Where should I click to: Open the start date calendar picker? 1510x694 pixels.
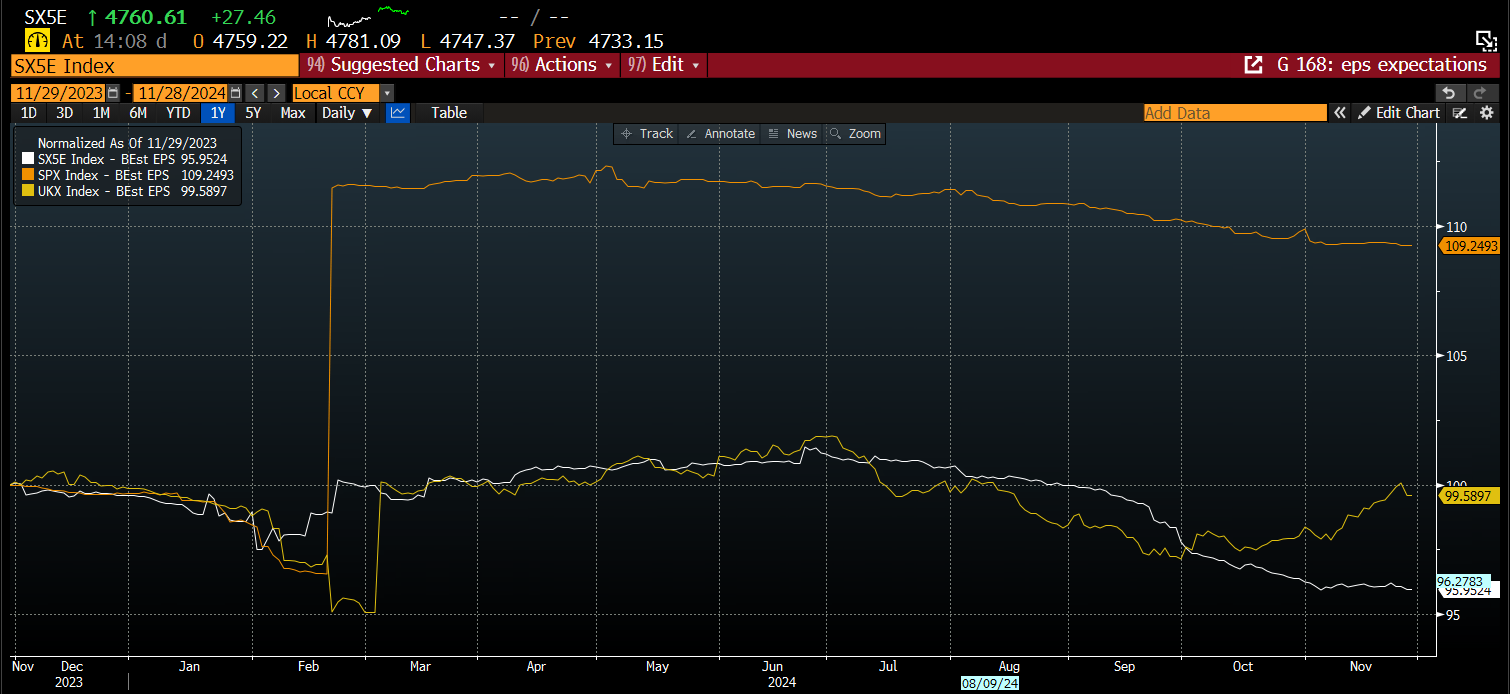(113, 93)
